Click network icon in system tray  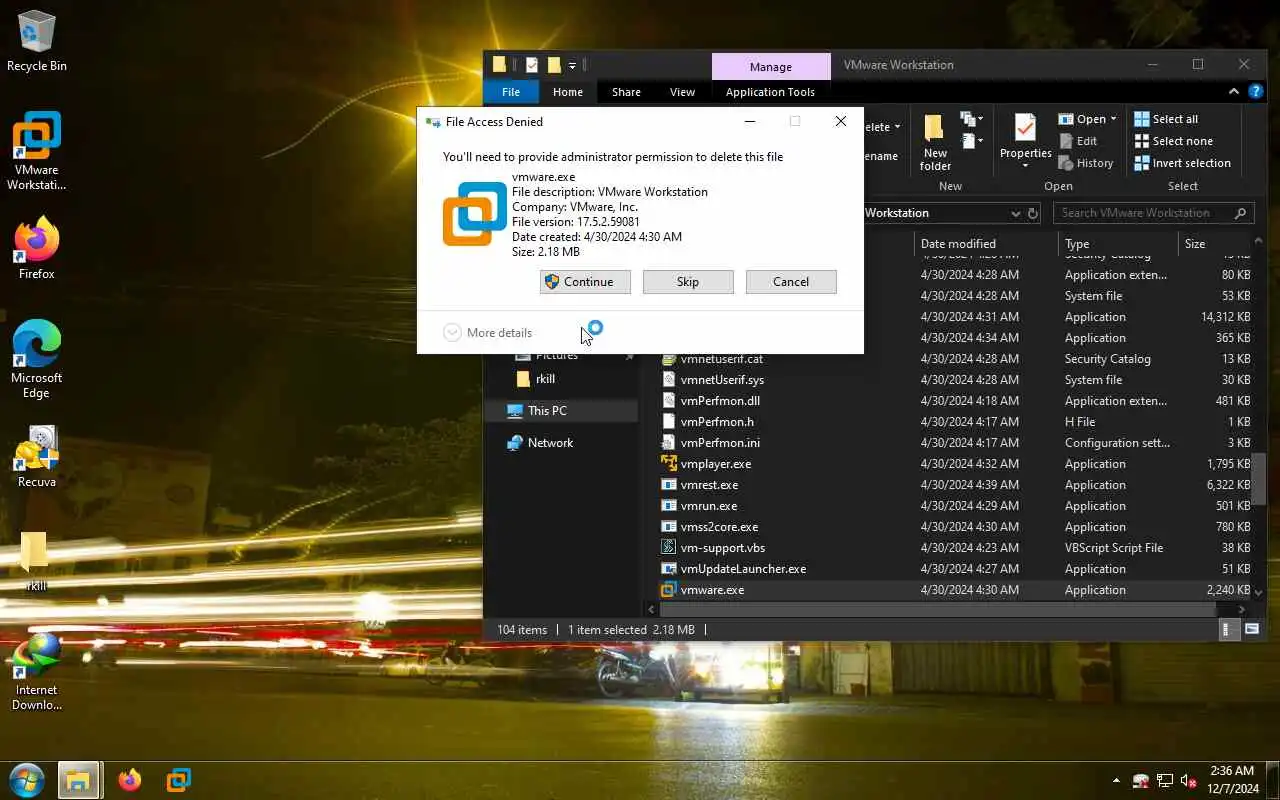(1165, 781)
